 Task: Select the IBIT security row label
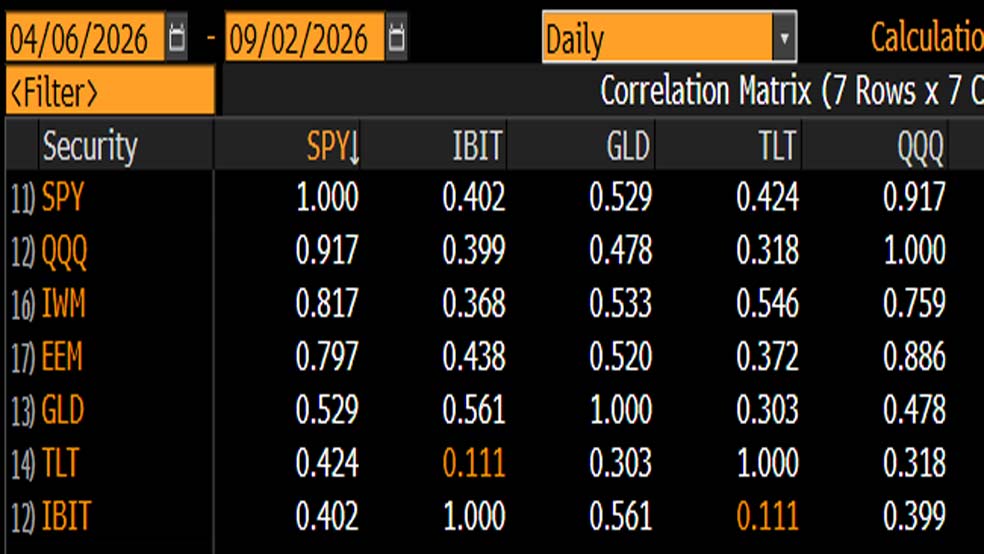point(67,516)
